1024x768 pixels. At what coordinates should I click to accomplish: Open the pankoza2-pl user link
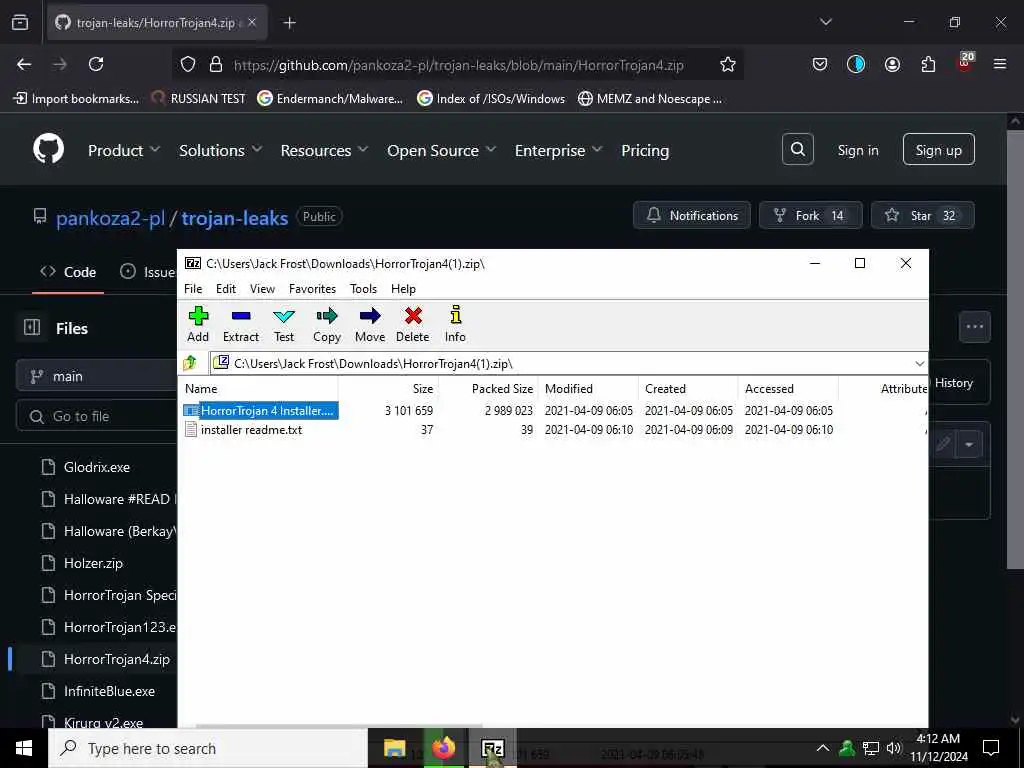[110, 217]
